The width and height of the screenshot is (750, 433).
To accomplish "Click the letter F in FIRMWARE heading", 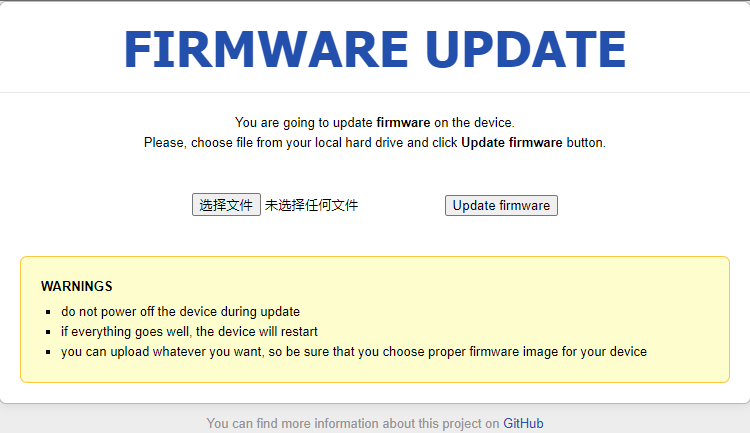I will click(x=139, y=49).
